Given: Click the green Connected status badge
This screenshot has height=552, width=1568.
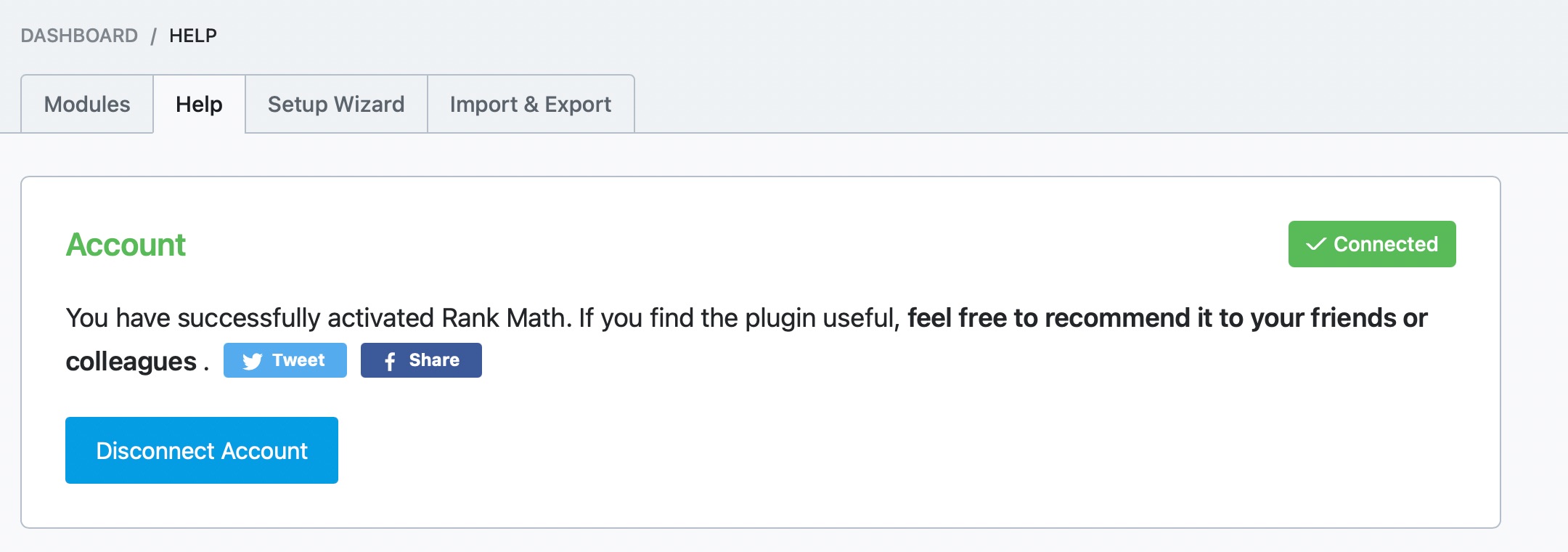Looking at the screenshot, I should [1371, 244].
